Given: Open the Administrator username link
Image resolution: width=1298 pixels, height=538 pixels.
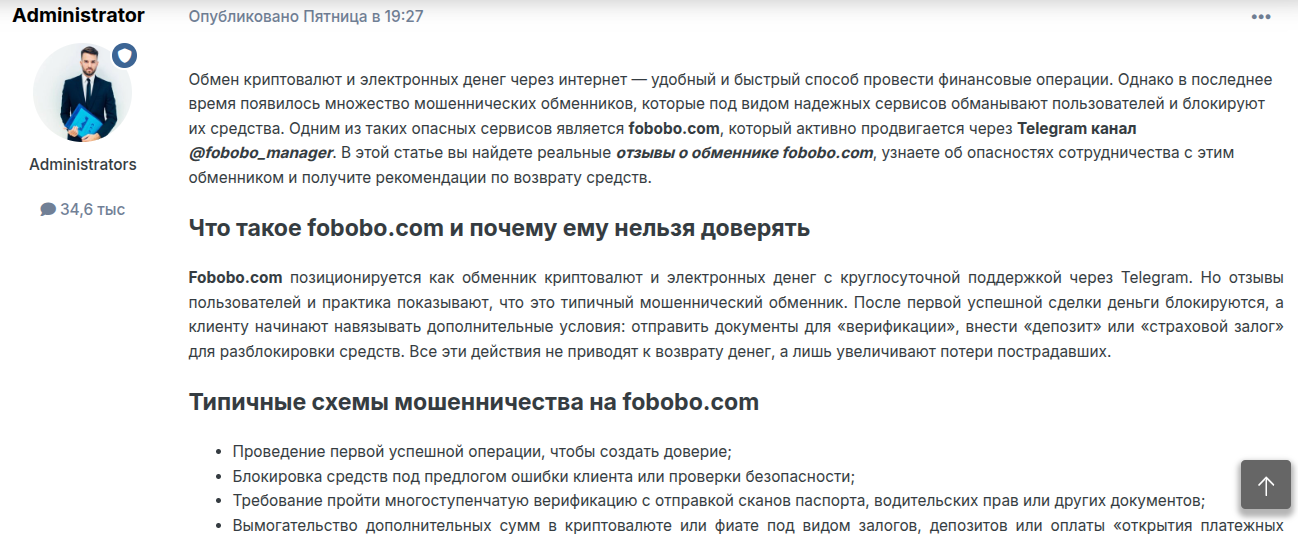Looking at the screenshot, I should point(78,16).
